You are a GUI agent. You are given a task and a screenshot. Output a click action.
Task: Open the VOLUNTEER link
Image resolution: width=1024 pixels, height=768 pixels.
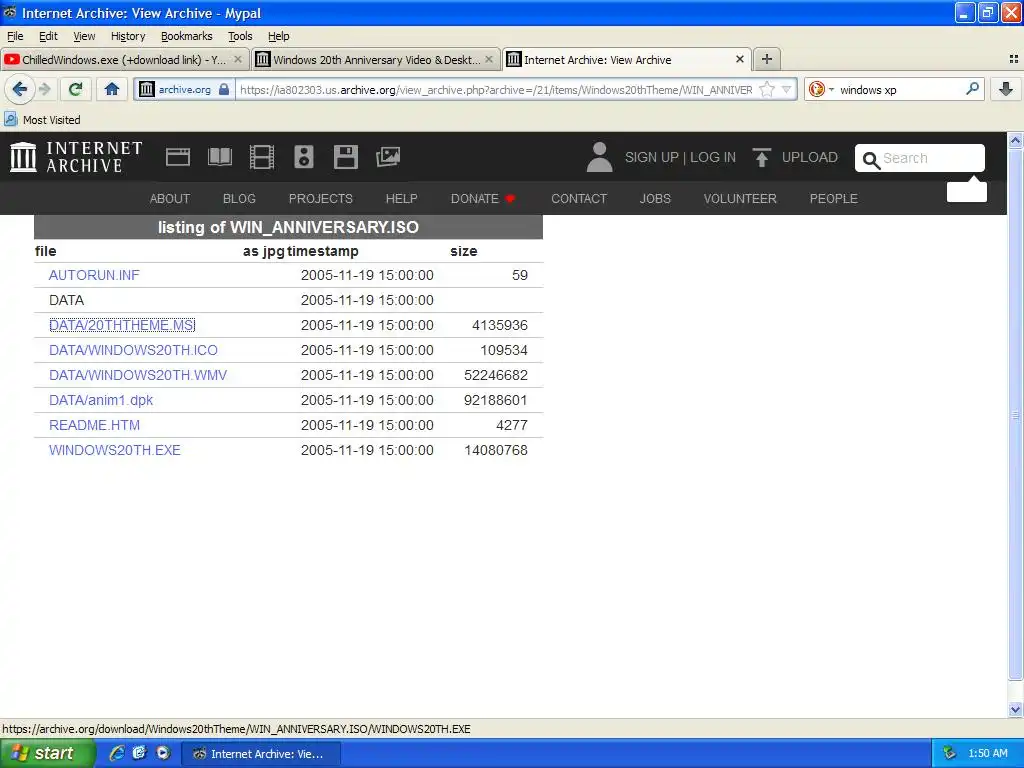point(740,199)
